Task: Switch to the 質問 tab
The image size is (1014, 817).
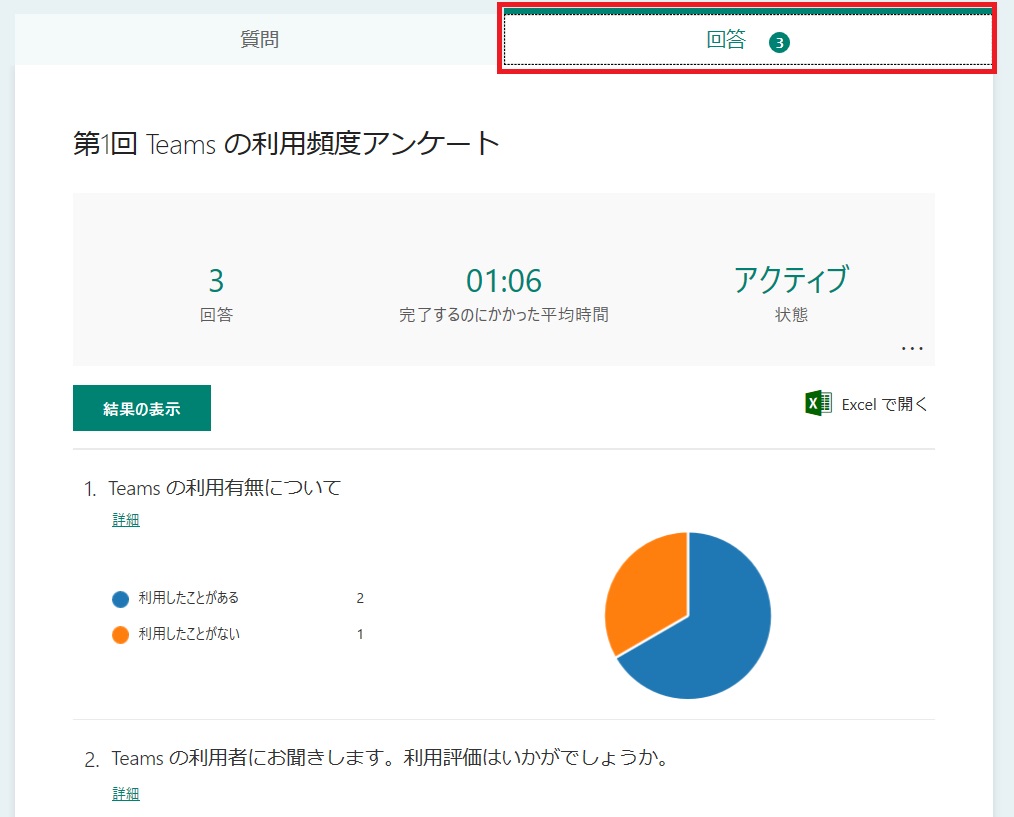Action: (259, 39)
